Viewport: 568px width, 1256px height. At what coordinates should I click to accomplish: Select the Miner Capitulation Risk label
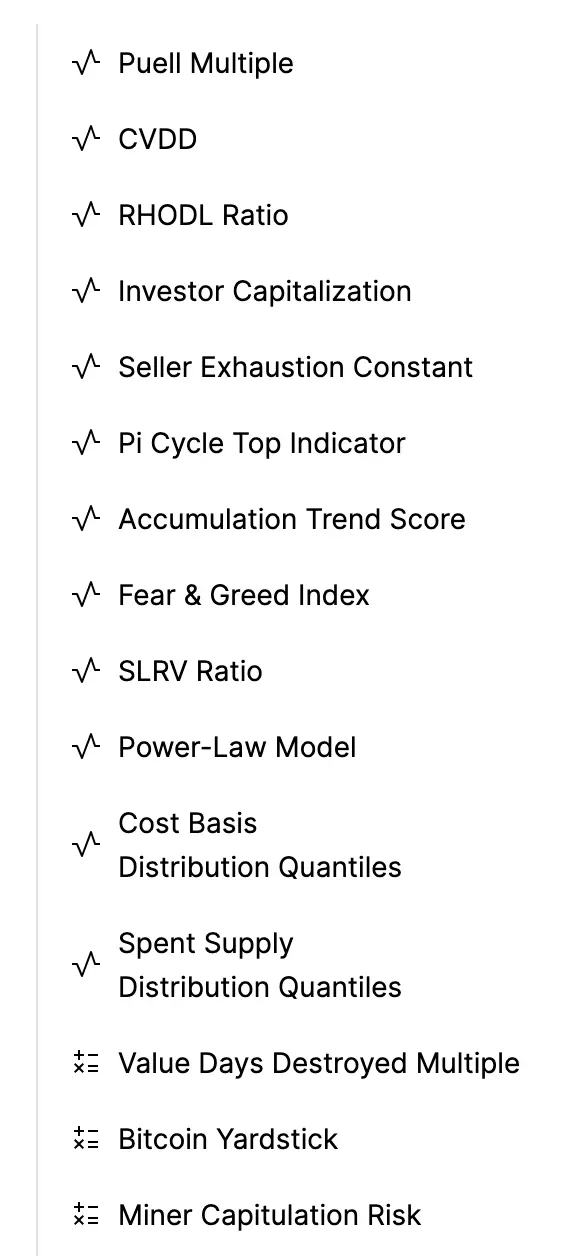point(270,1215)
